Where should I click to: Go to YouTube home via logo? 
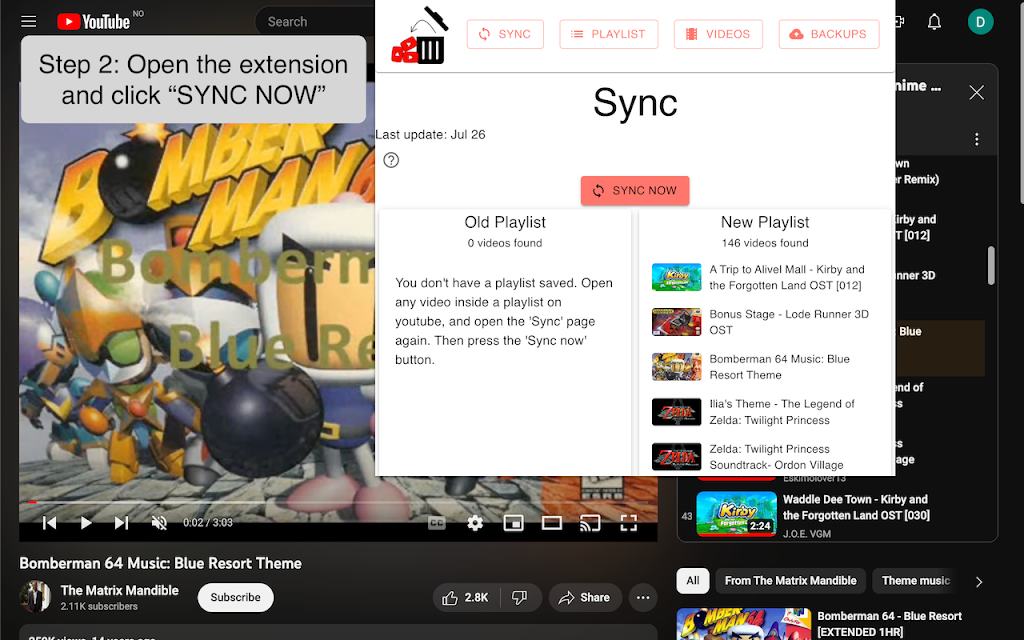pos(93,22)
